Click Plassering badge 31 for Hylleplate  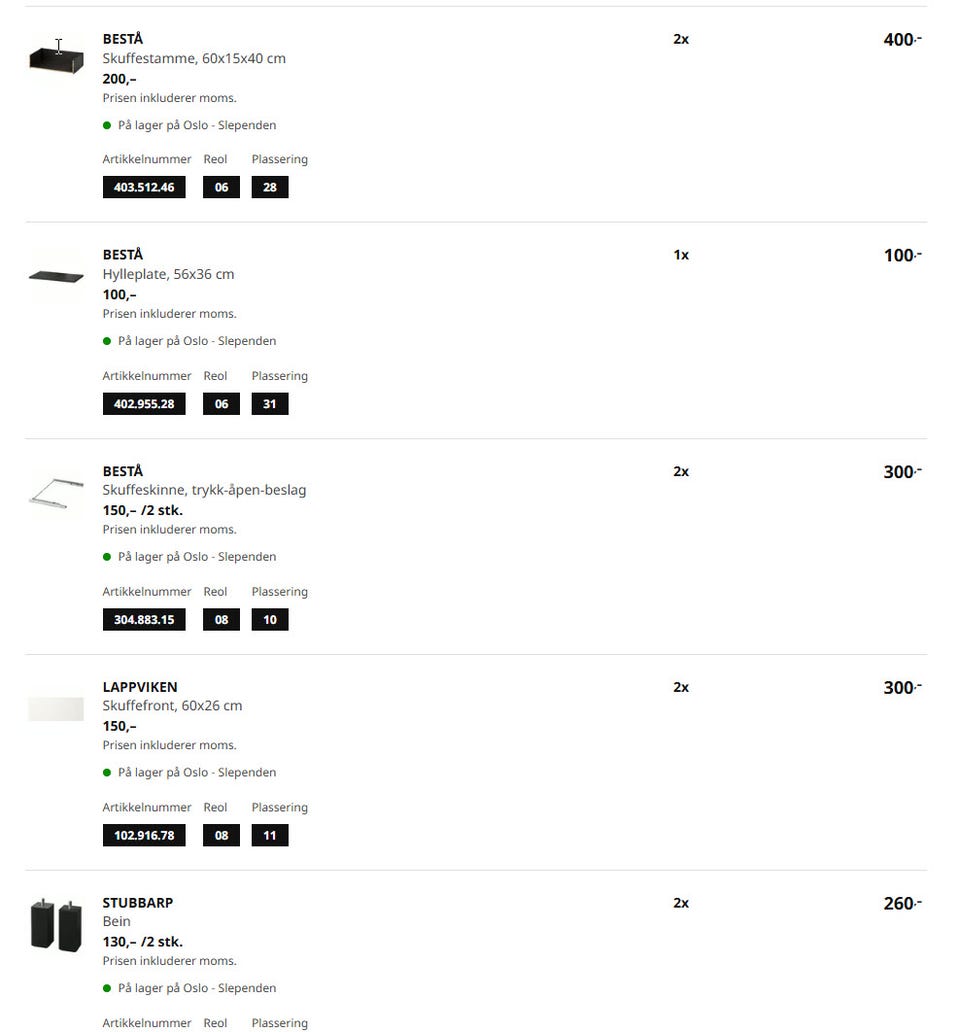pyautogui.click(x=270, y=403)
